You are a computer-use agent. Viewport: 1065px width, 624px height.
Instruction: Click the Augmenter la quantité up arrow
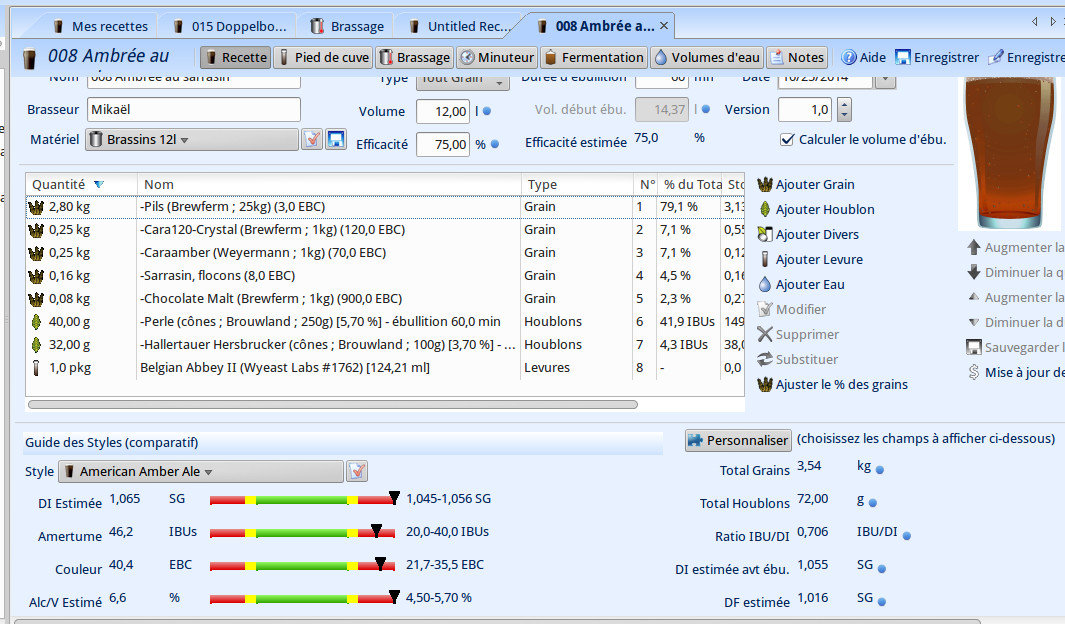coord(974,247)
